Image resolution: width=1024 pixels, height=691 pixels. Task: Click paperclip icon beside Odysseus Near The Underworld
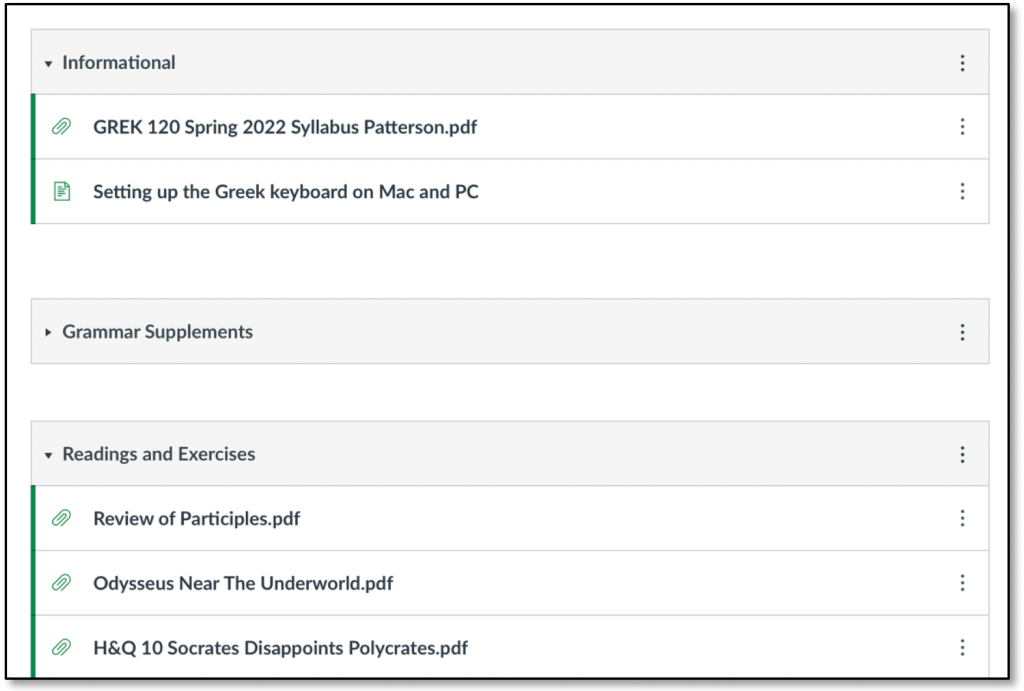click(61, 583)
